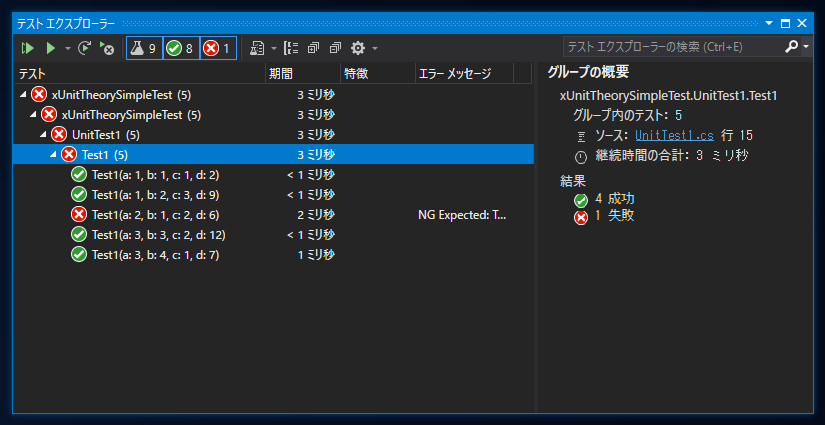
Task: Sort by the テスト column header
Action: pyautogui.click(x=140, y=74)
